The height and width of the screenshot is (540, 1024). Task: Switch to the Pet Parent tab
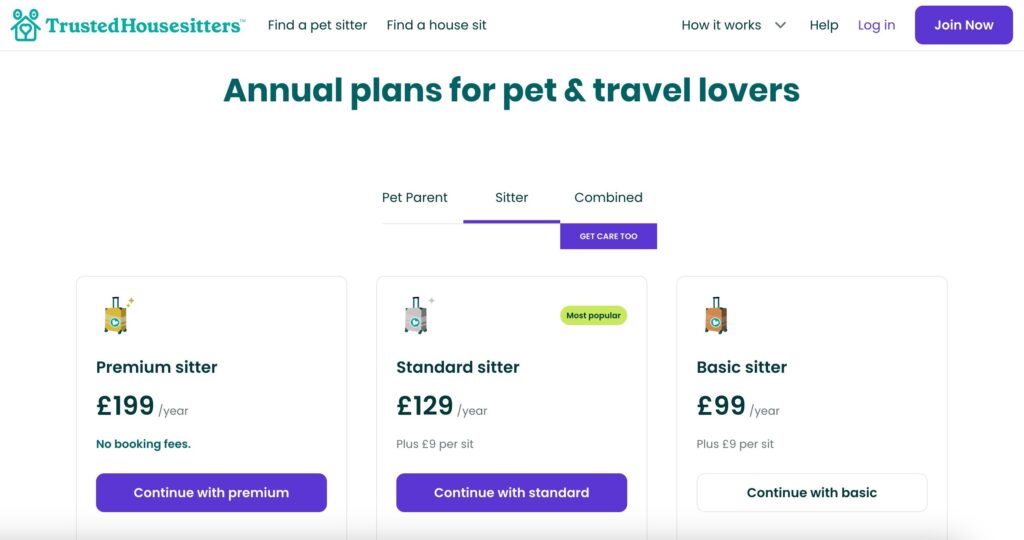click(415, 197)
